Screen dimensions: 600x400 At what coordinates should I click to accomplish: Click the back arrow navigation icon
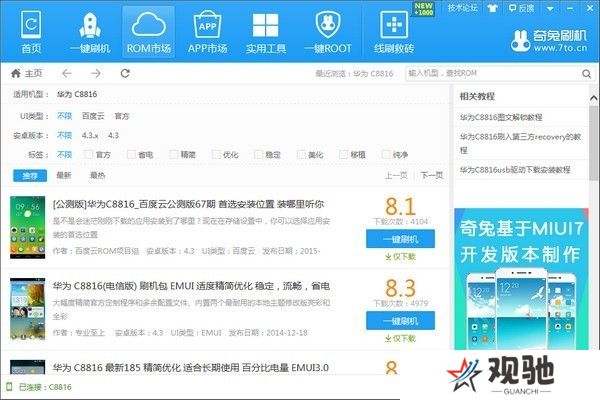67,73
